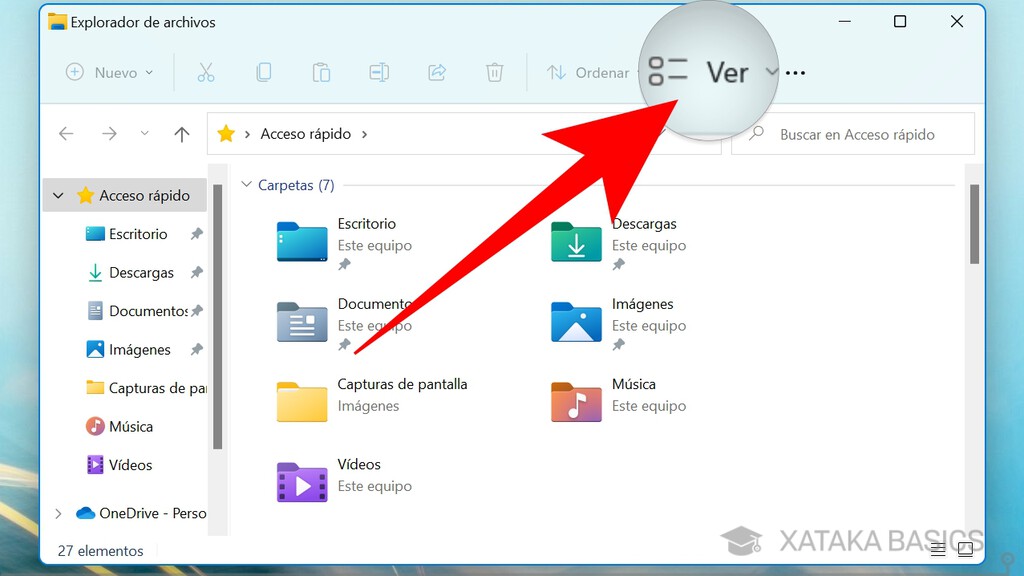Open the Ver dropdown chevron
The height and width of the screenshot is (576, 1024).
pos(771,72)
